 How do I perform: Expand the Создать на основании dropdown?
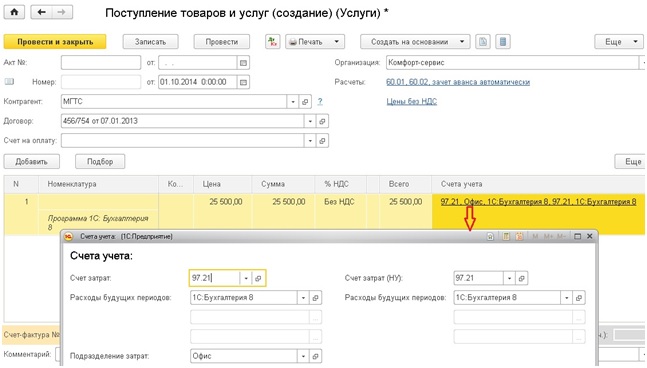(x=462, y=42)
